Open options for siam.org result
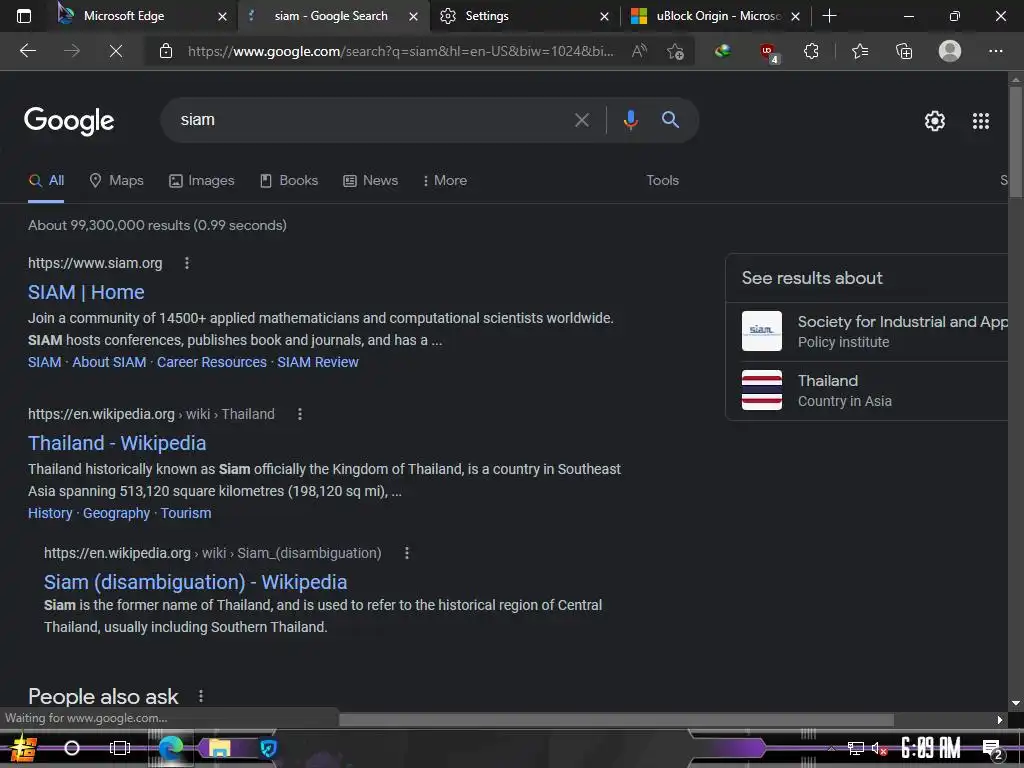Screen dimensions: 1024x768 coord(187,263)
